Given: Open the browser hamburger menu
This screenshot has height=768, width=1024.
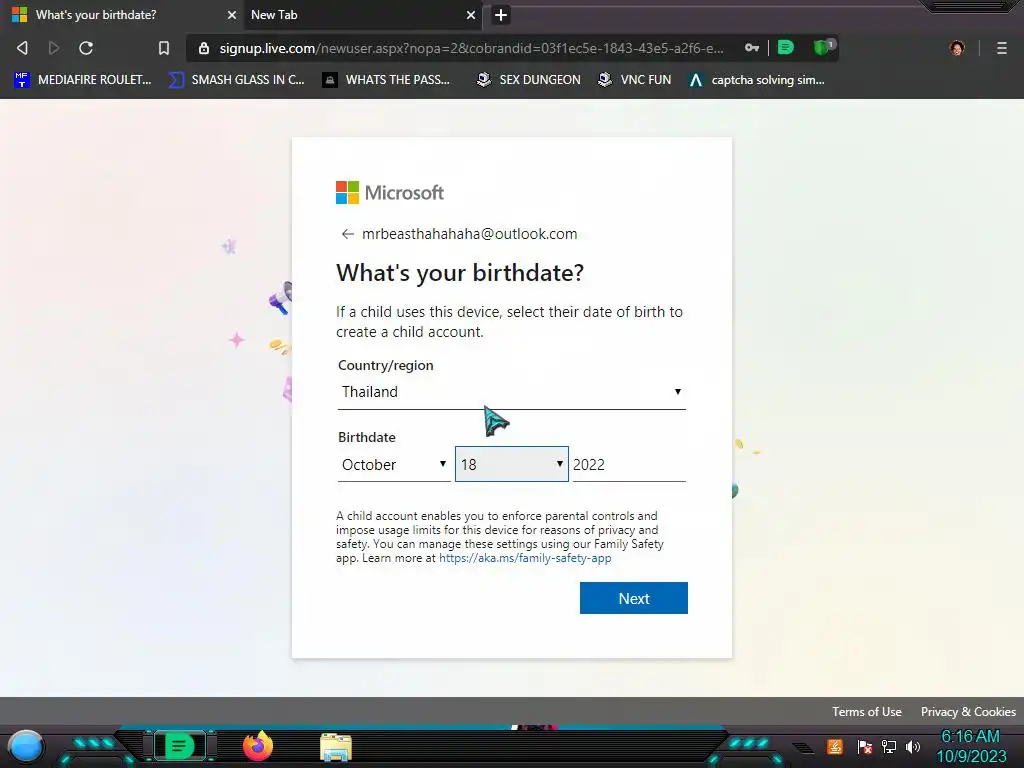Looking at the screenshot, I should point(1002,48).
